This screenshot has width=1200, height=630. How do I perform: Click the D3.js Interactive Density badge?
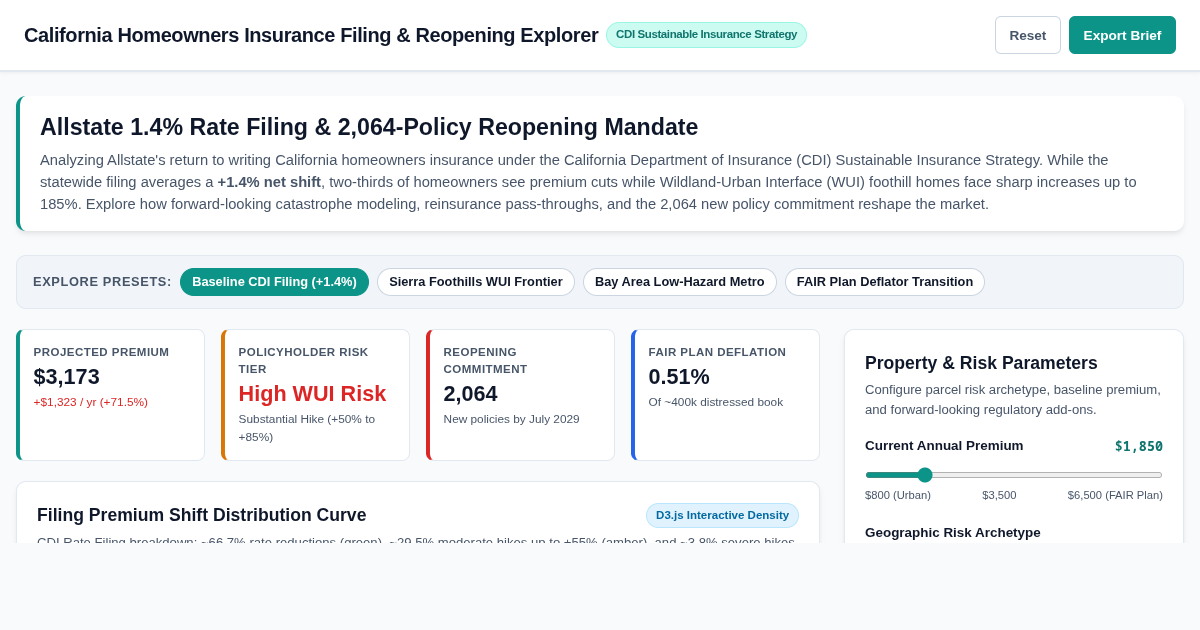(x=722, y=515)
